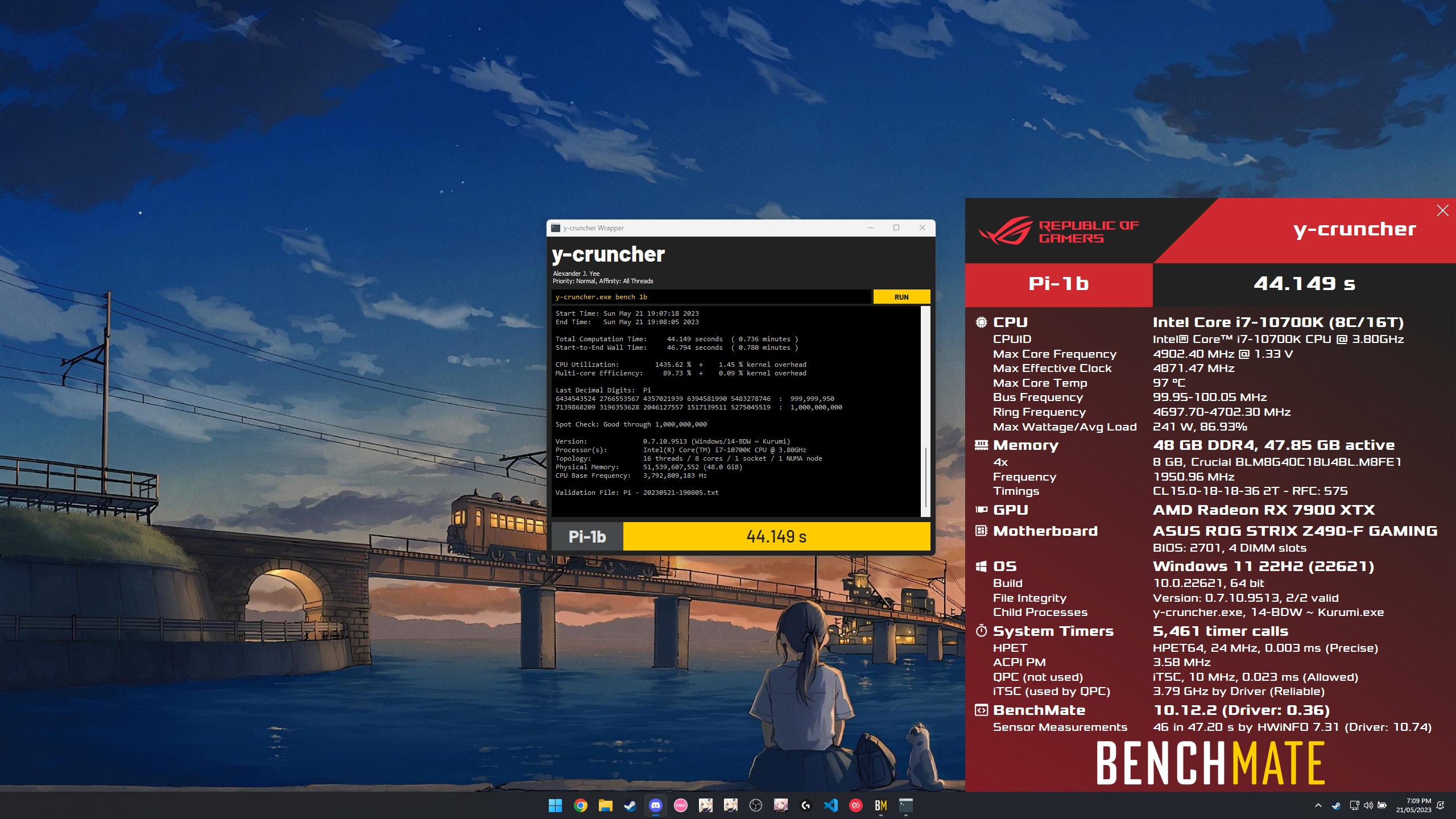1456x819 pixels.
Task: Click '5,461 timer calls' text
Action: (x=1221, y=631)
